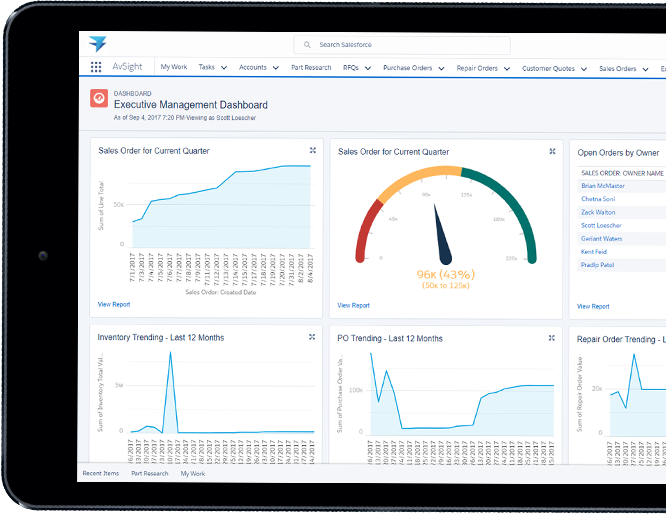Open the RFQs tab

351,68
